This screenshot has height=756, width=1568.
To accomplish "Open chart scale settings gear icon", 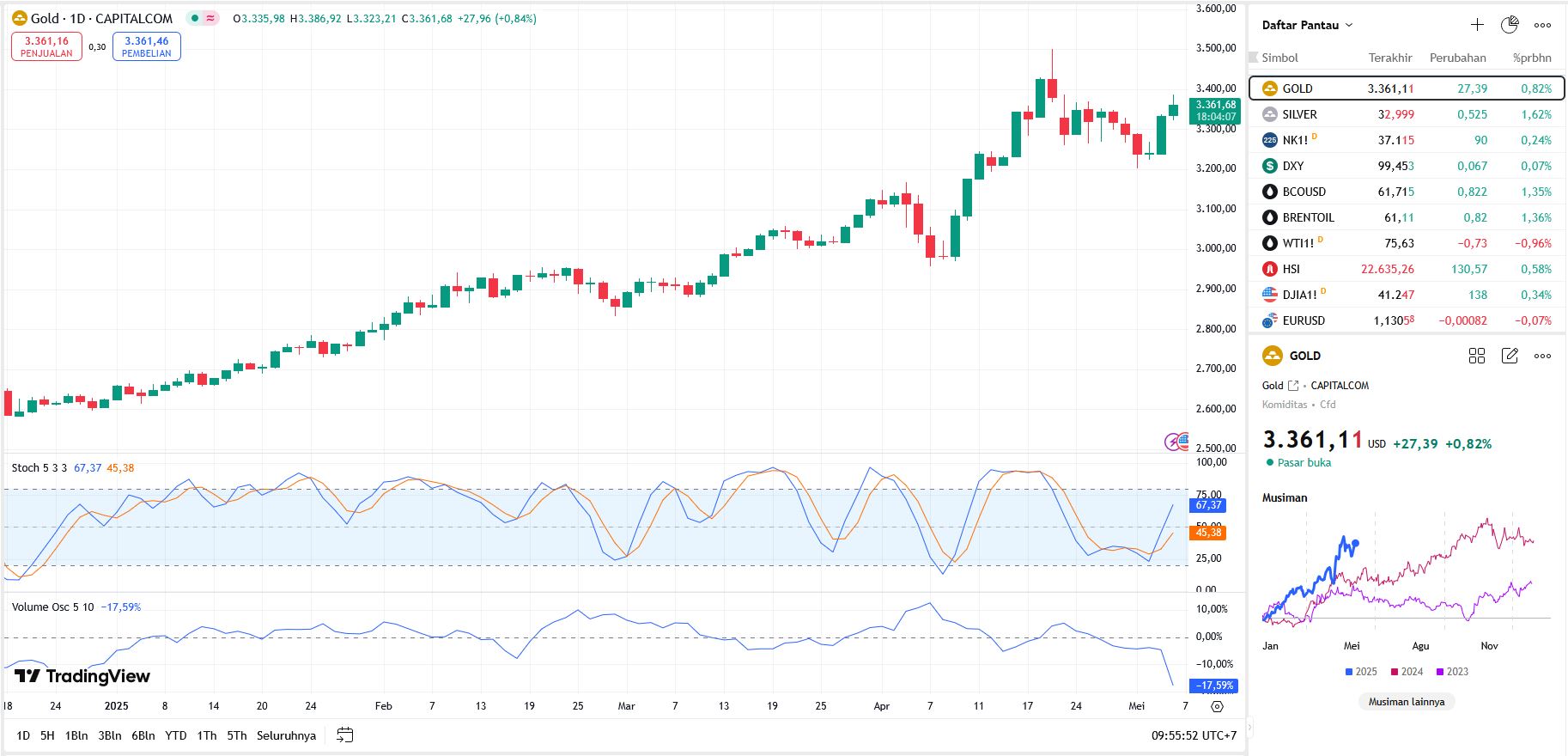I will click(x=1216, y=706).
